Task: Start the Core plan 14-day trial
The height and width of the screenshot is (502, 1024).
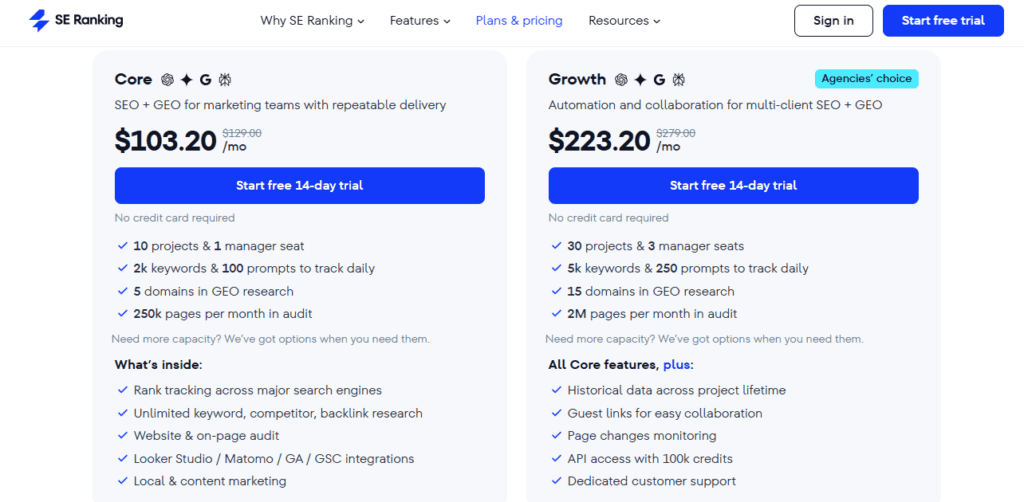Action: click(300, 186)
